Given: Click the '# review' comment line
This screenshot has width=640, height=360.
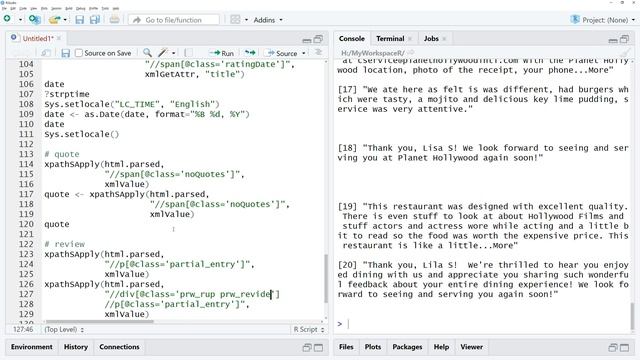Looking at the screenshot, I should [64, 244].
